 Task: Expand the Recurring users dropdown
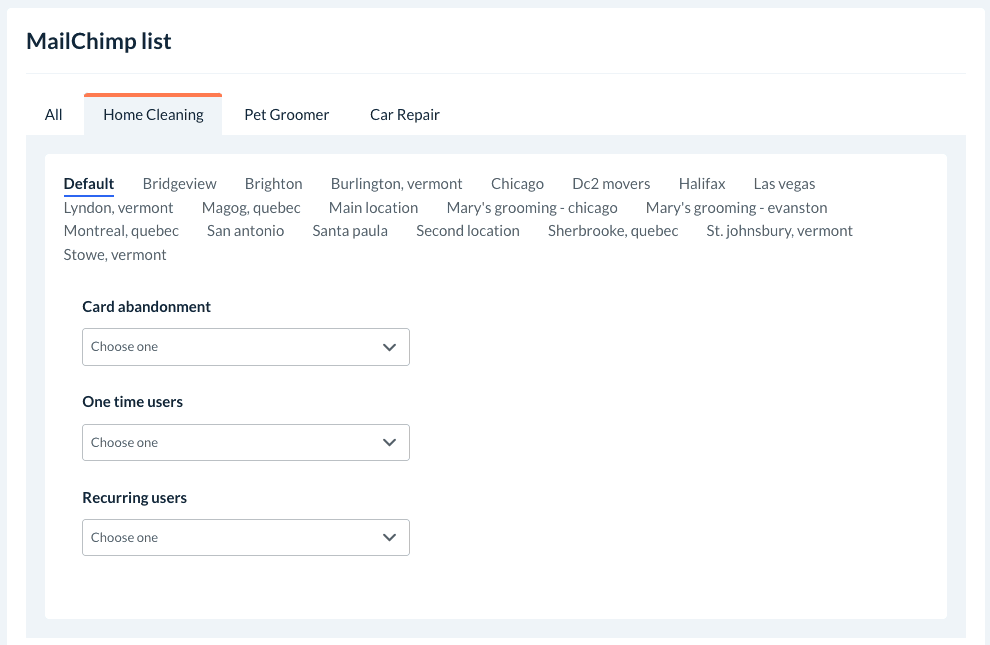pos(246,537)
